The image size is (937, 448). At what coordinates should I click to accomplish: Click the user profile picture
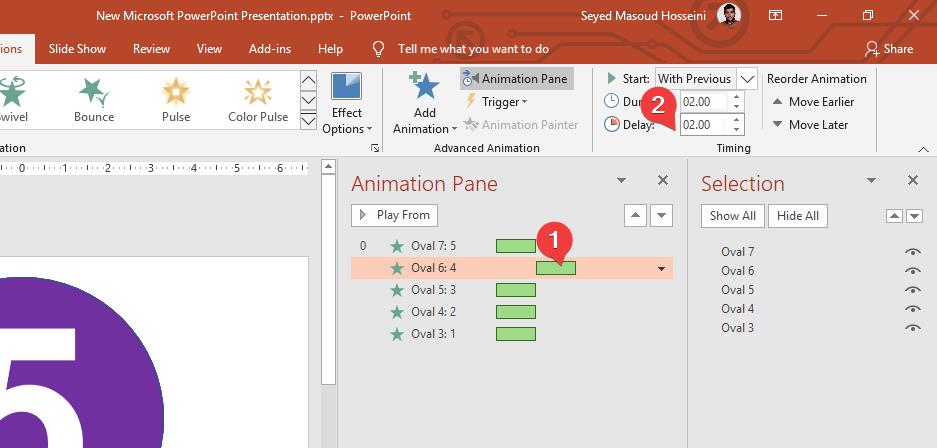click(729, 14)
